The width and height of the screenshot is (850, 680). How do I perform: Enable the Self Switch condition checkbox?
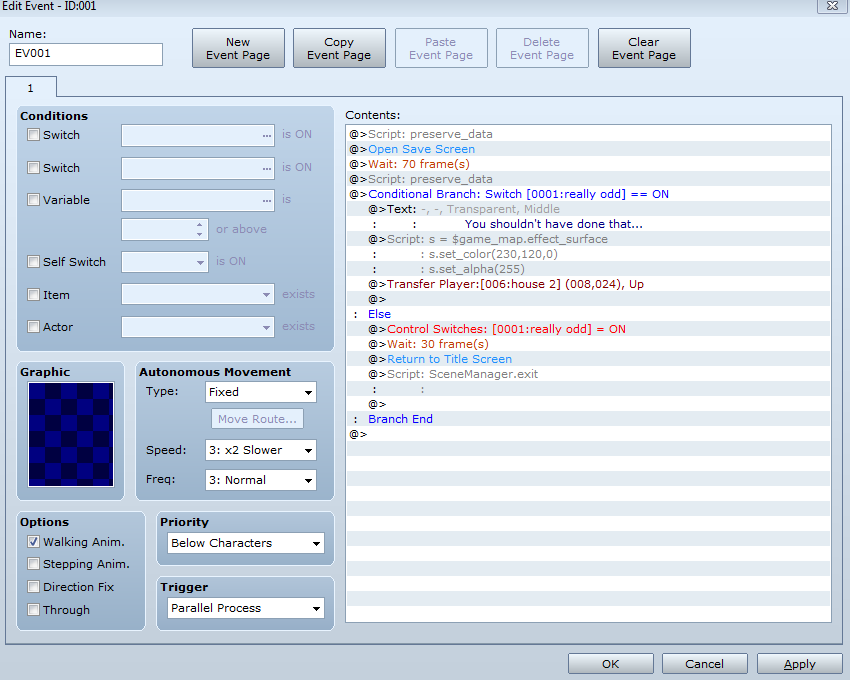[x=34, y=262]
